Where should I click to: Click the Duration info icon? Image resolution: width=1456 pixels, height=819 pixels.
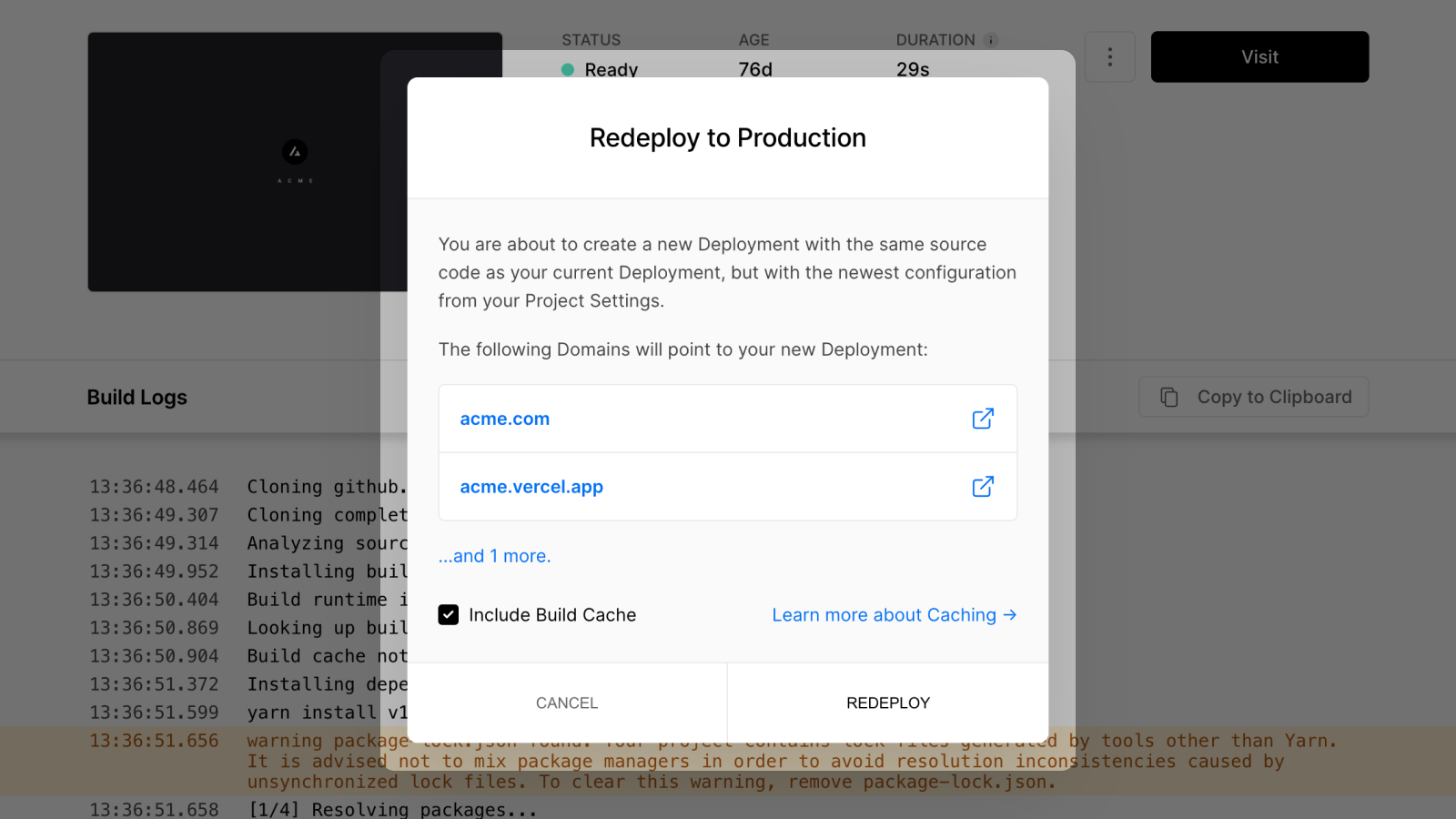pos(991,40)
